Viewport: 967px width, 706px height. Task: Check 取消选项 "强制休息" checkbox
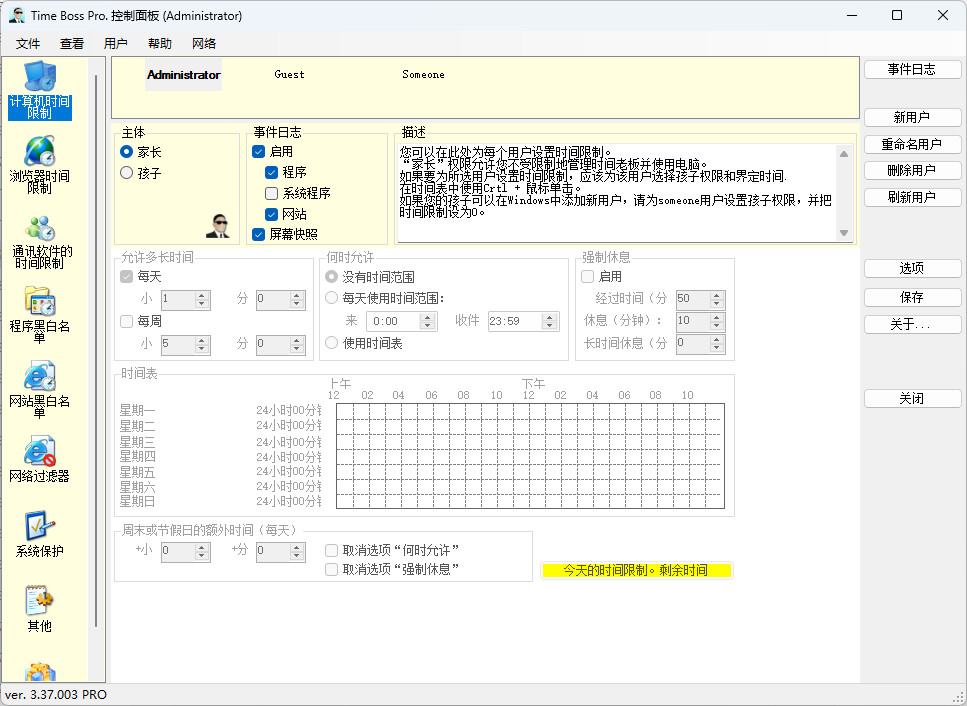pyautogui.click(x=331, y=569)
